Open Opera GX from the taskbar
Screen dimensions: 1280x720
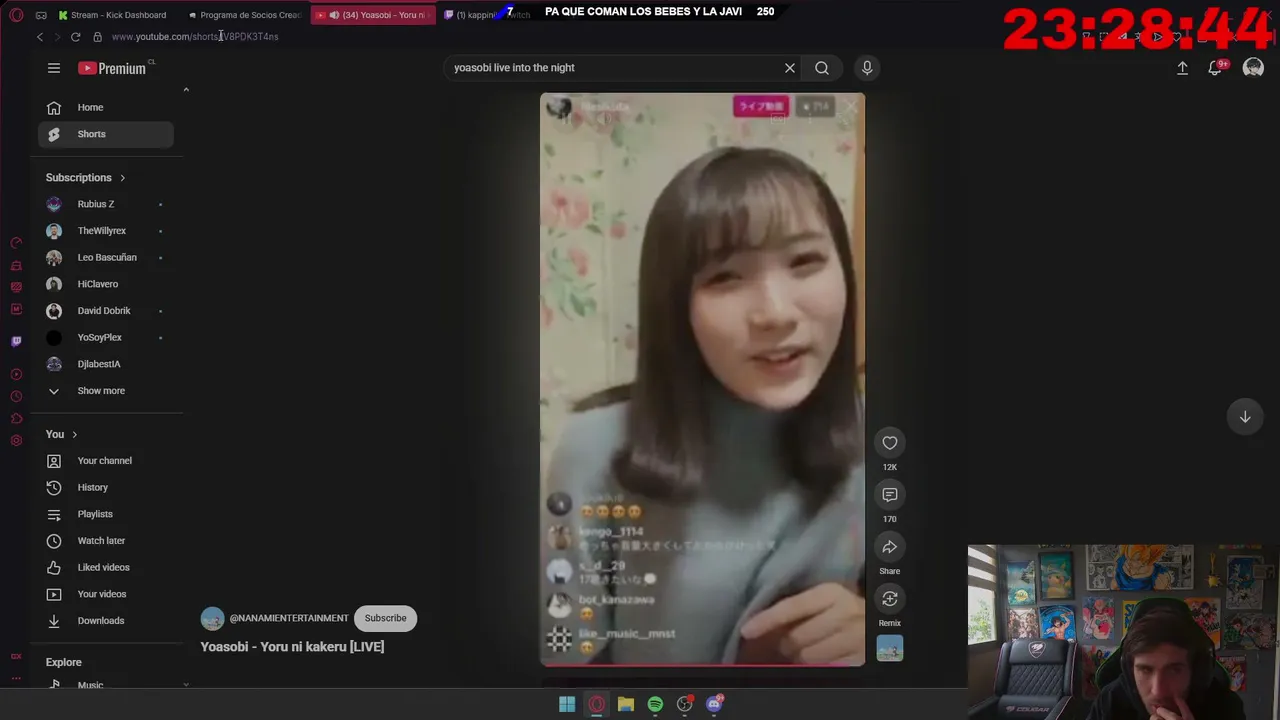(x=596, y=704)
